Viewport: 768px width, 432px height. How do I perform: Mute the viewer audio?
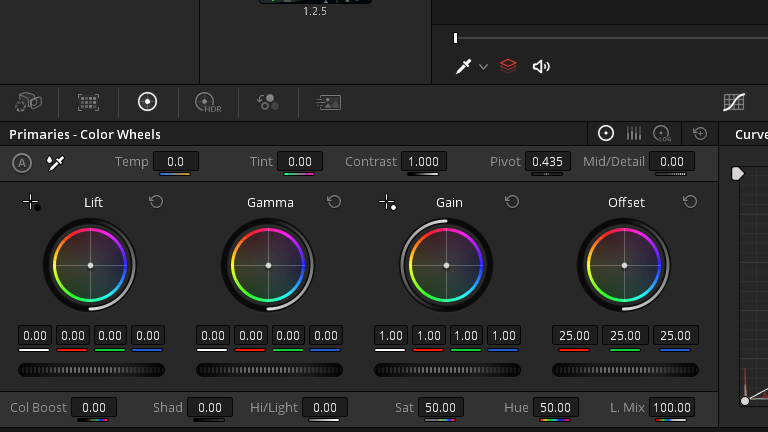541,66
